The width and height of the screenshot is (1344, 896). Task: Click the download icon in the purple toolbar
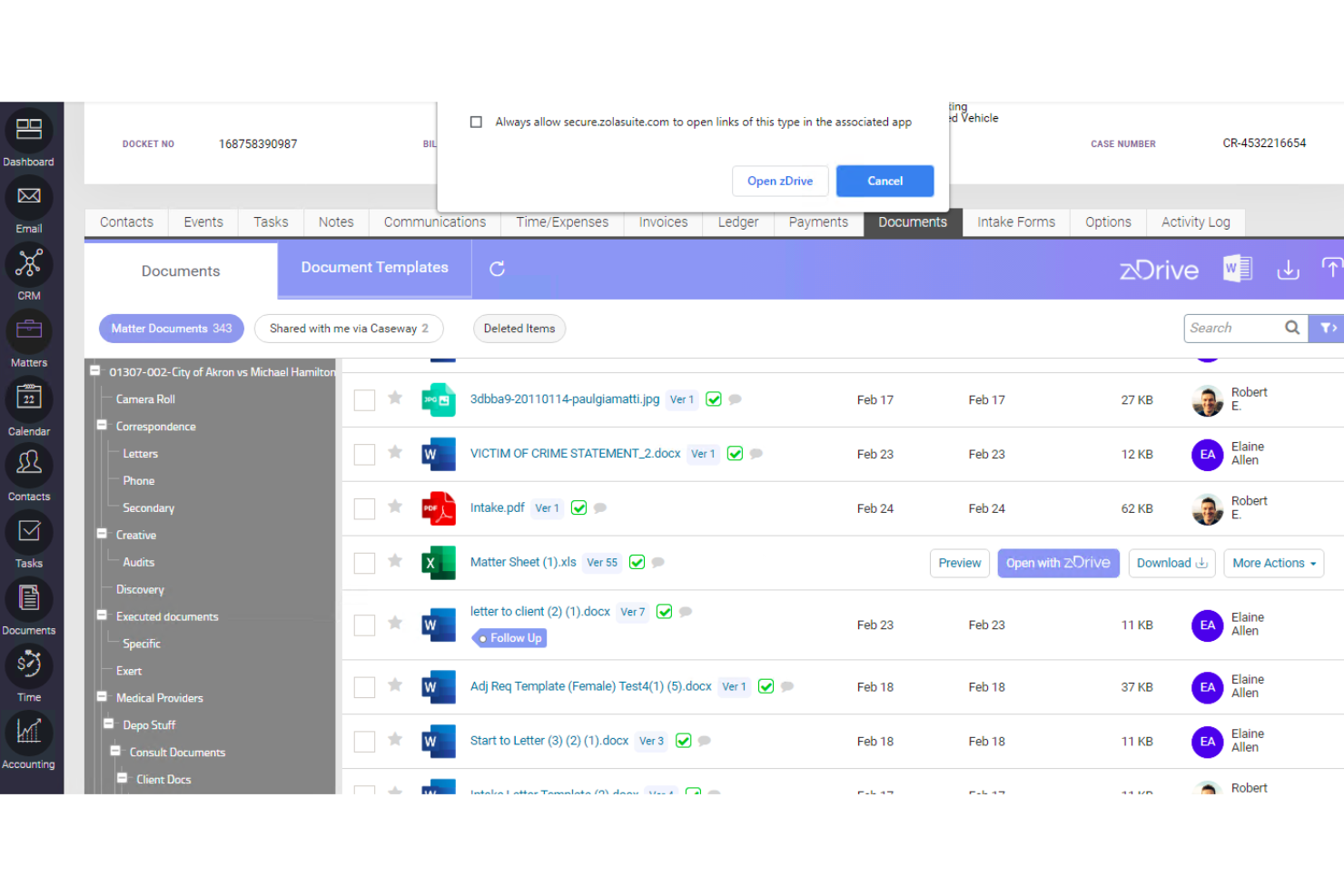[1288, 270]
